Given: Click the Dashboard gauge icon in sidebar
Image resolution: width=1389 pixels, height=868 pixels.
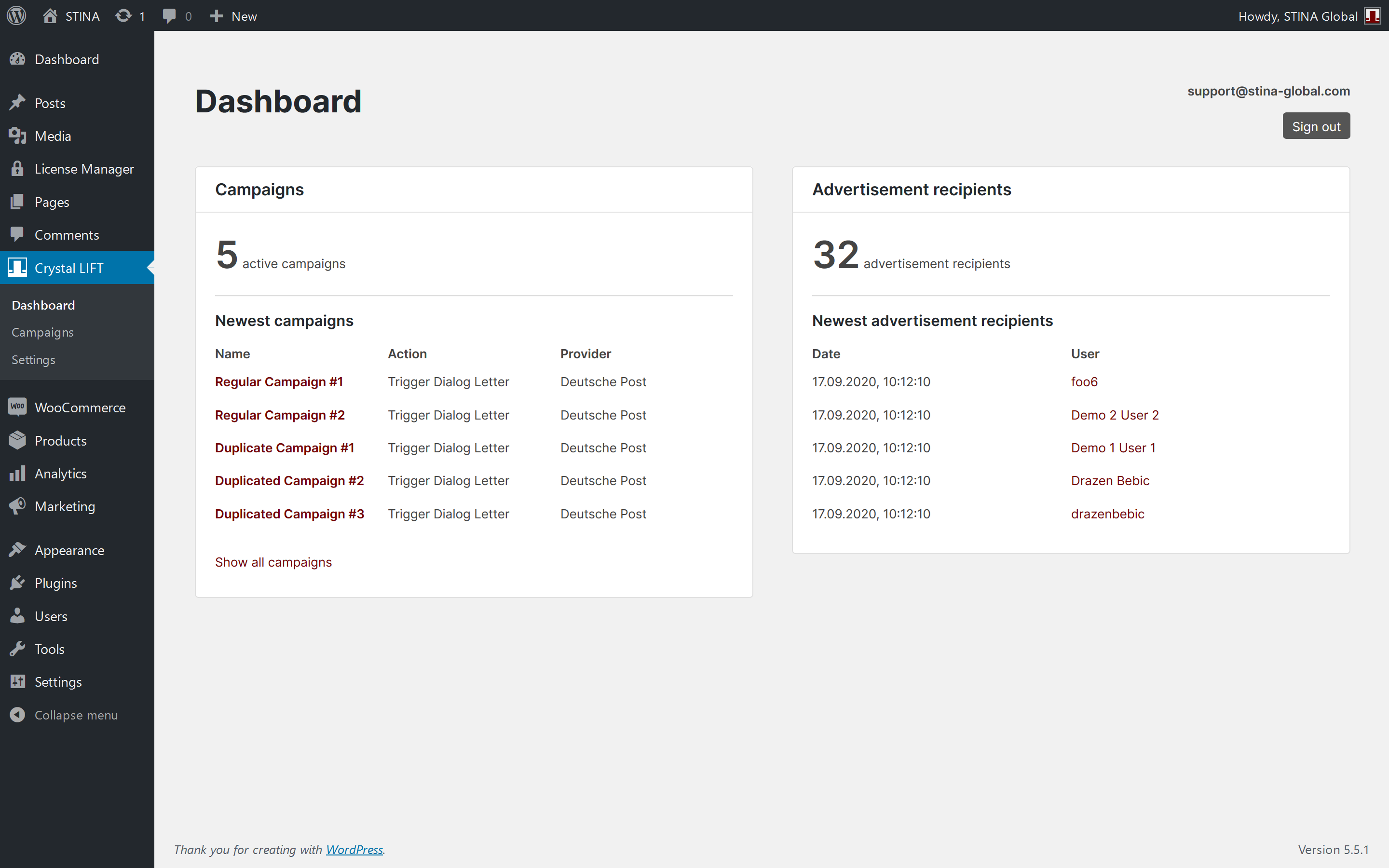Looking at the screenshot, I should [17, 58].
